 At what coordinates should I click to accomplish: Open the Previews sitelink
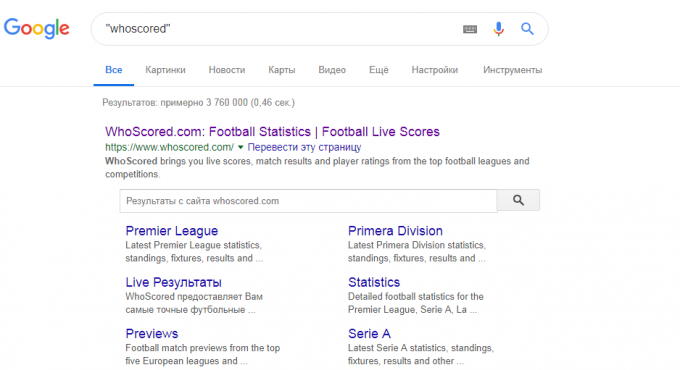click(152, 334)
